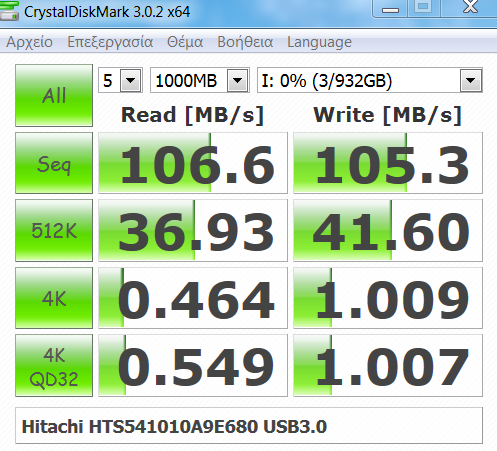Open the Επεξεργασία menu
This screenshot has width=497, height=451.
coord(110,42)
